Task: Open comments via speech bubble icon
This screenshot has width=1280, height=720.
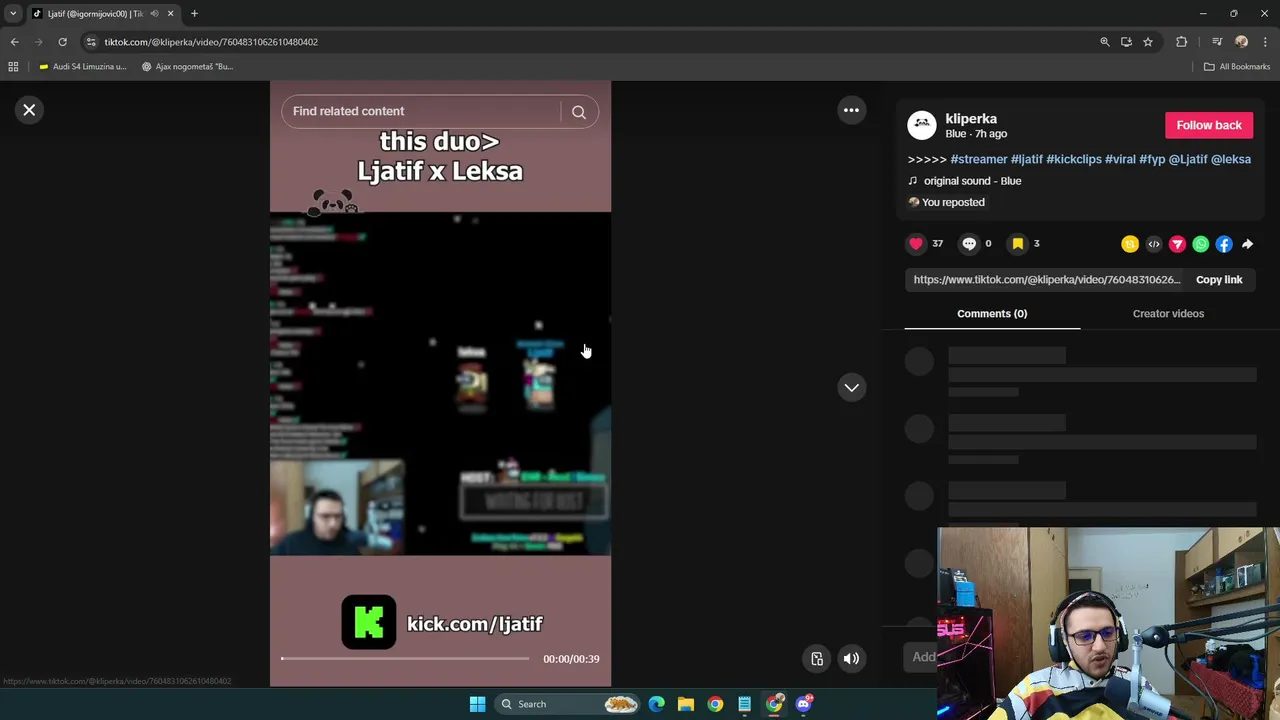Action: coord(969,243)
